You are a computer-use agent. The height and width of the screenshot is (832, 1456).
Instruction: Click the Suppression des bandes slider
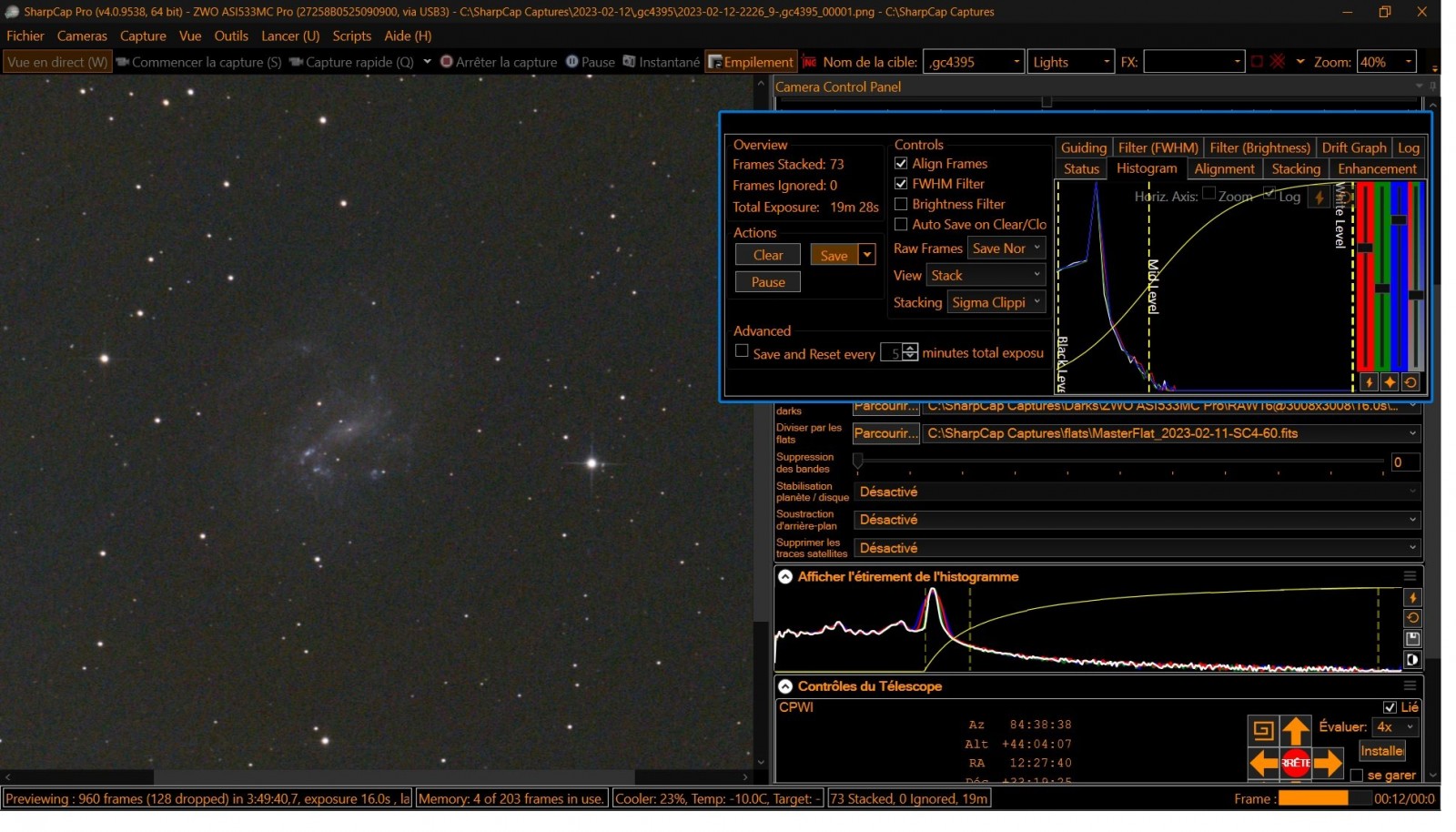(1119, 462)
